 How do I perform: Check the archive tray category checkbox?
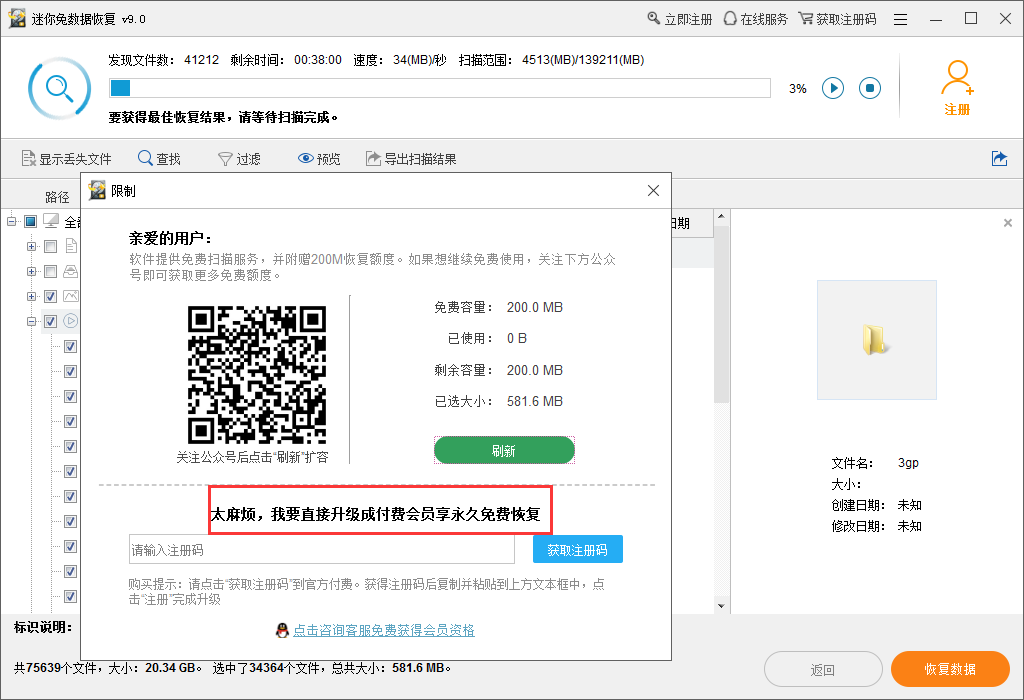tap(50, 271)
